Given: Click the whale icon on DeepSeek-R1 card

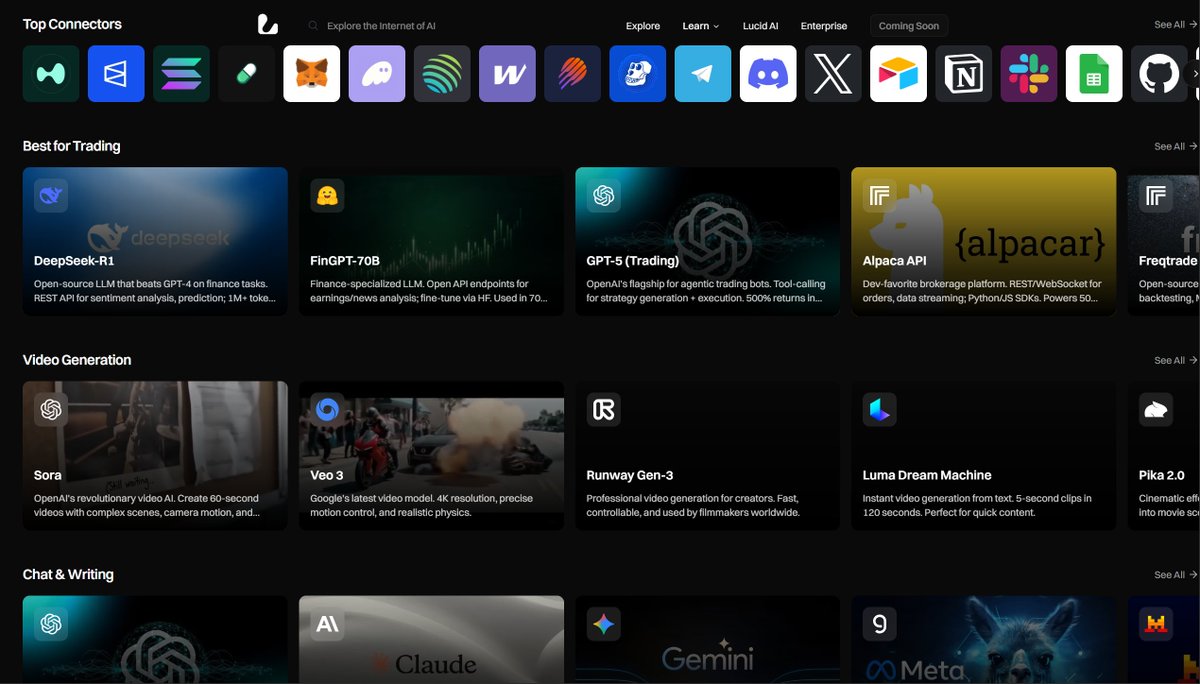Looking at the screenshot, I should pos(51,196).
